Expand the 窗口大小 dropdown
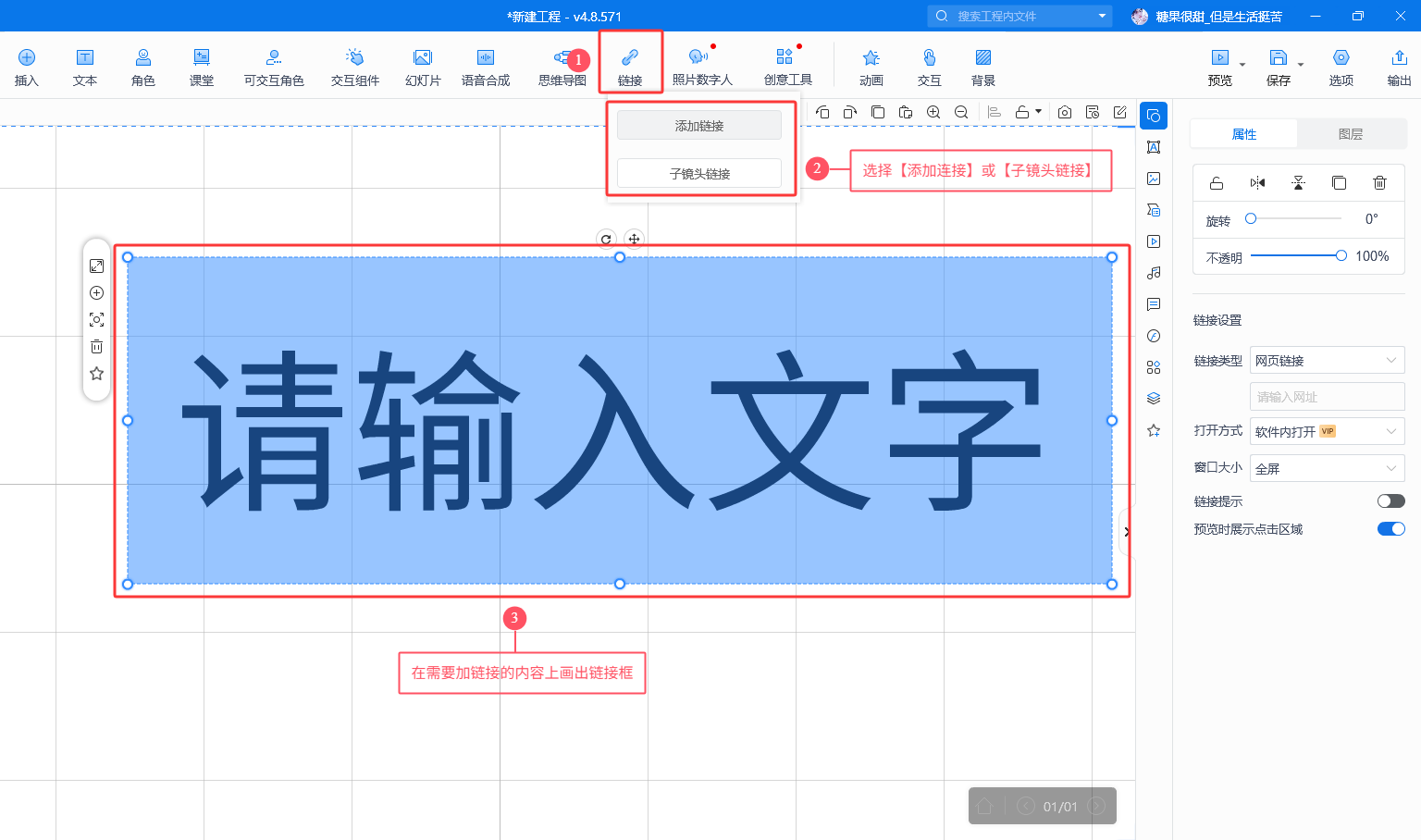1421x840 pixels. (1327, 468)
